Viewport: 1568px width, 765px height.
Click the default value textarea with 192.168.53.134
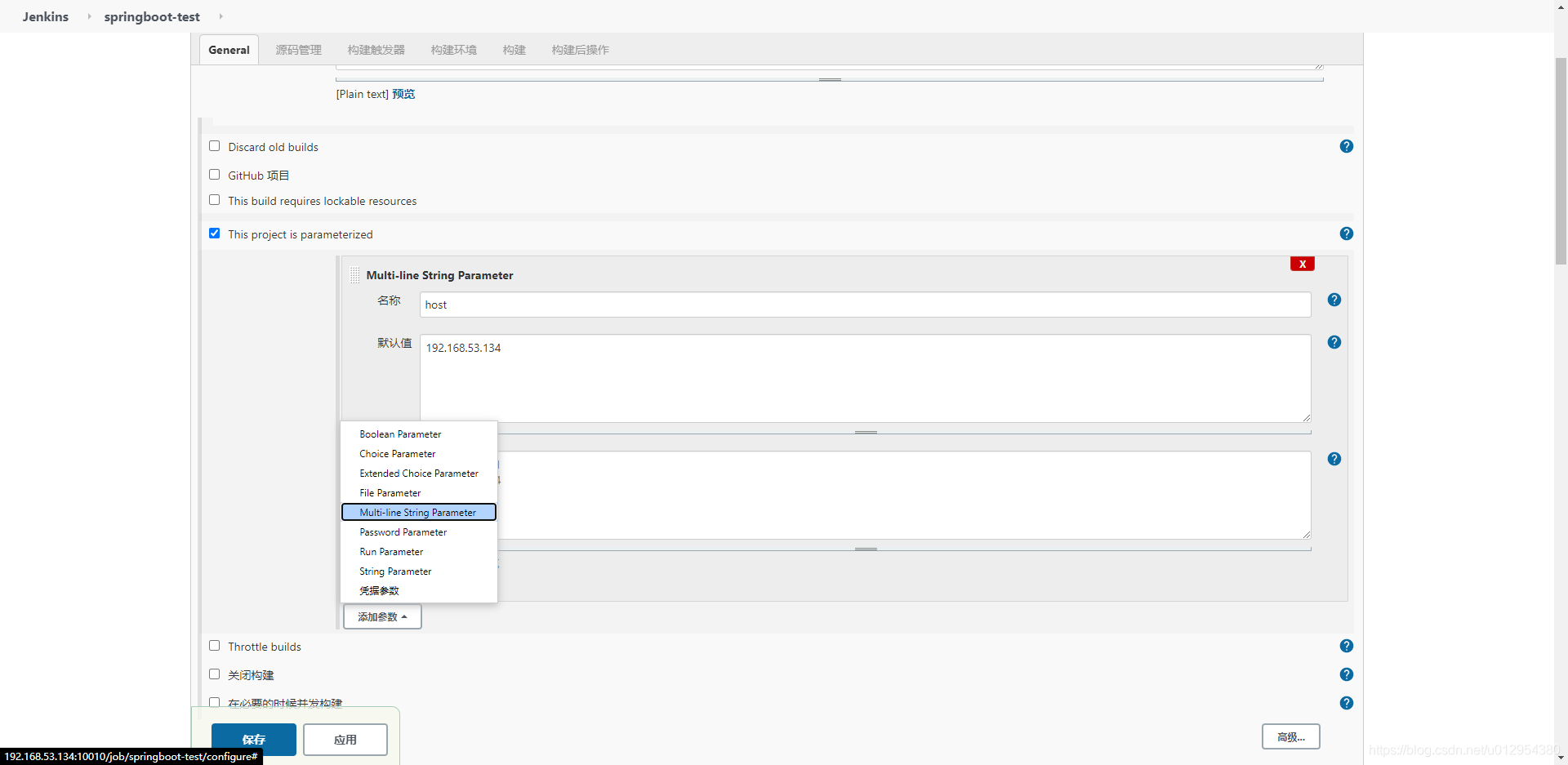[x=866, y=378]
